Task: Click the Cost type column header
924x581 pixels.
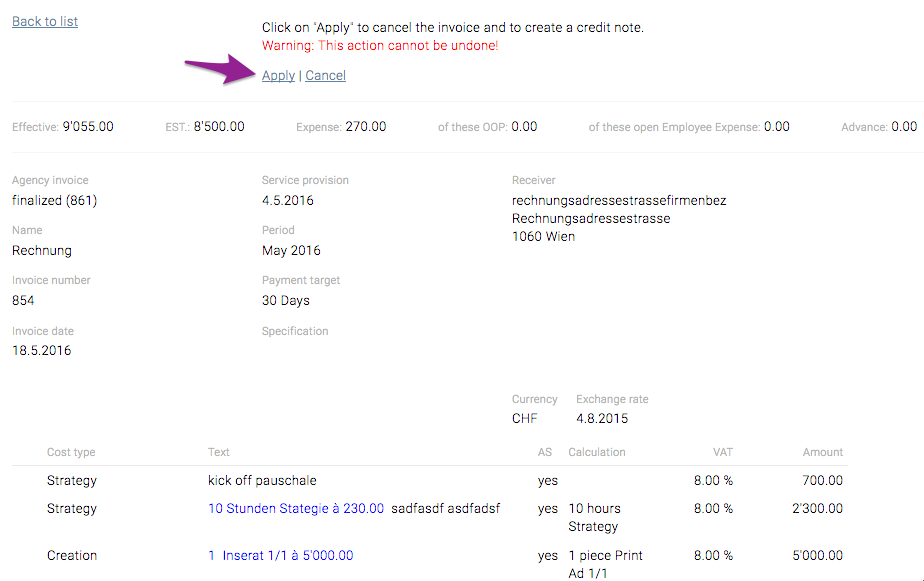Action: pos(71,452)
